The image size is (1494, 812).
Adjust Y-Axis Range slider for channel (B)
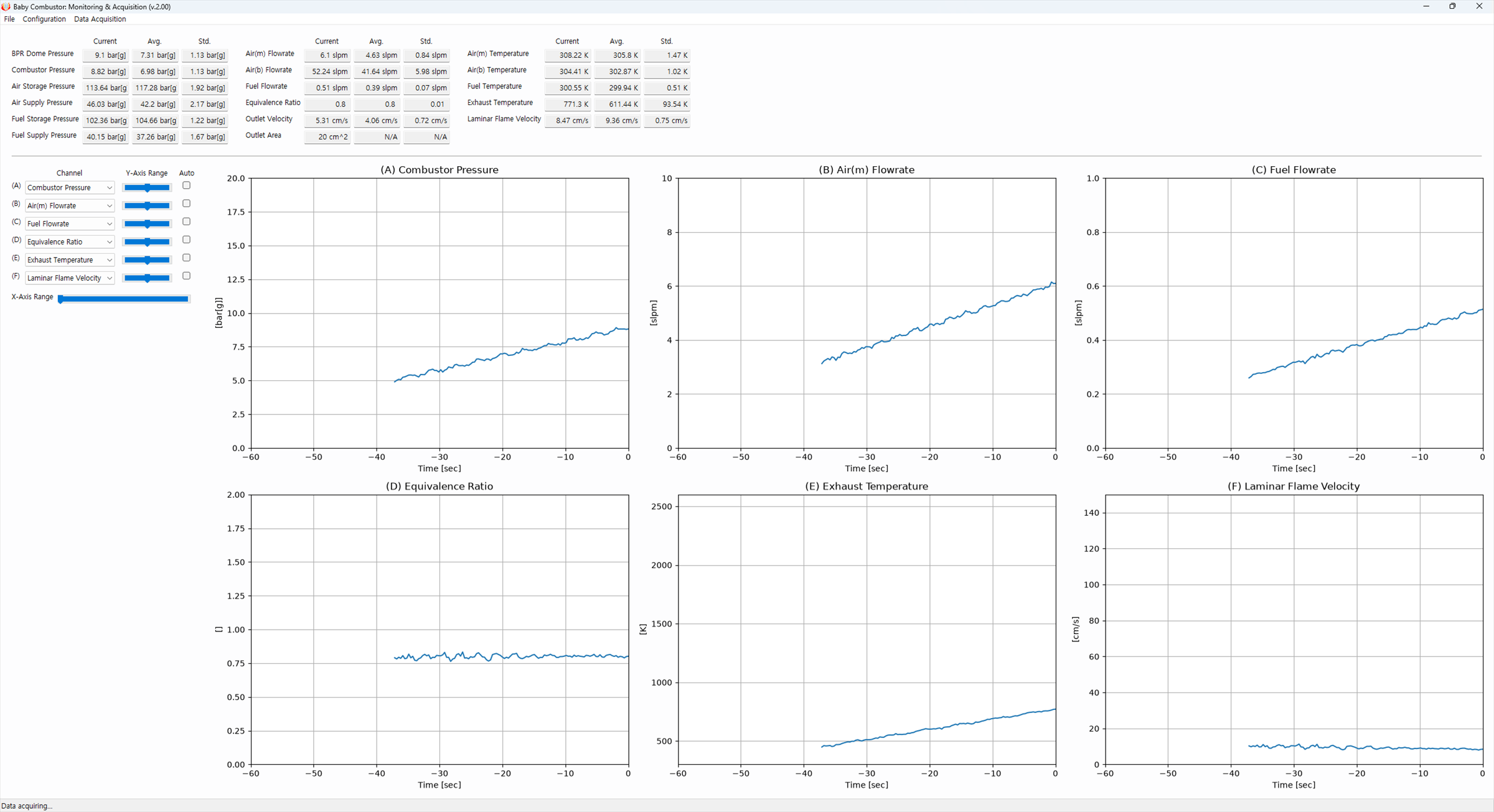[147, 205]
